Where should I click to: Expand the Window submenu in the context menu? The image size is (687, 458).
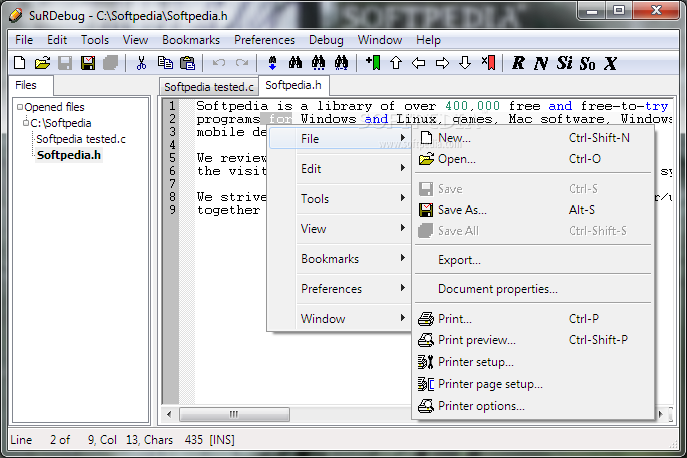(353, 319)
